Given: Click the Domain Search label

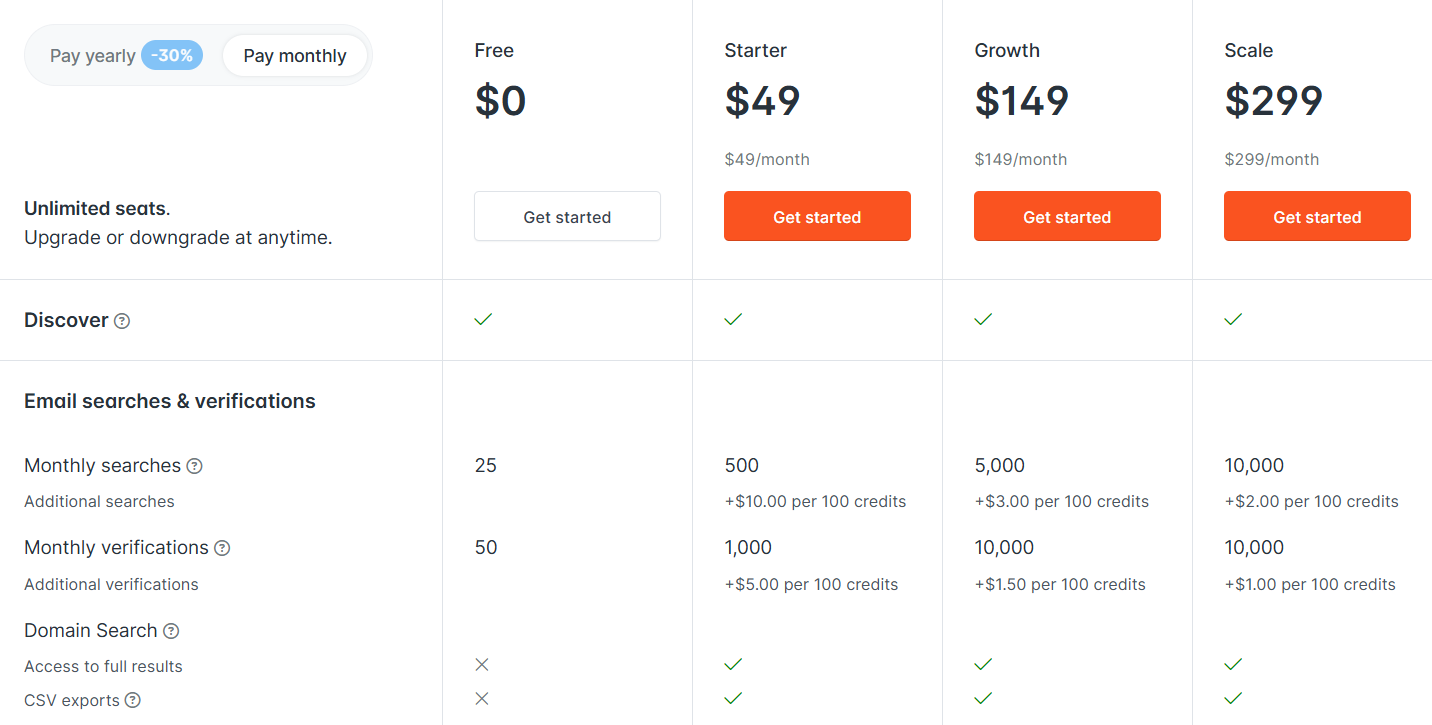Looking at the screenshot, I should [x=91, y=631].
